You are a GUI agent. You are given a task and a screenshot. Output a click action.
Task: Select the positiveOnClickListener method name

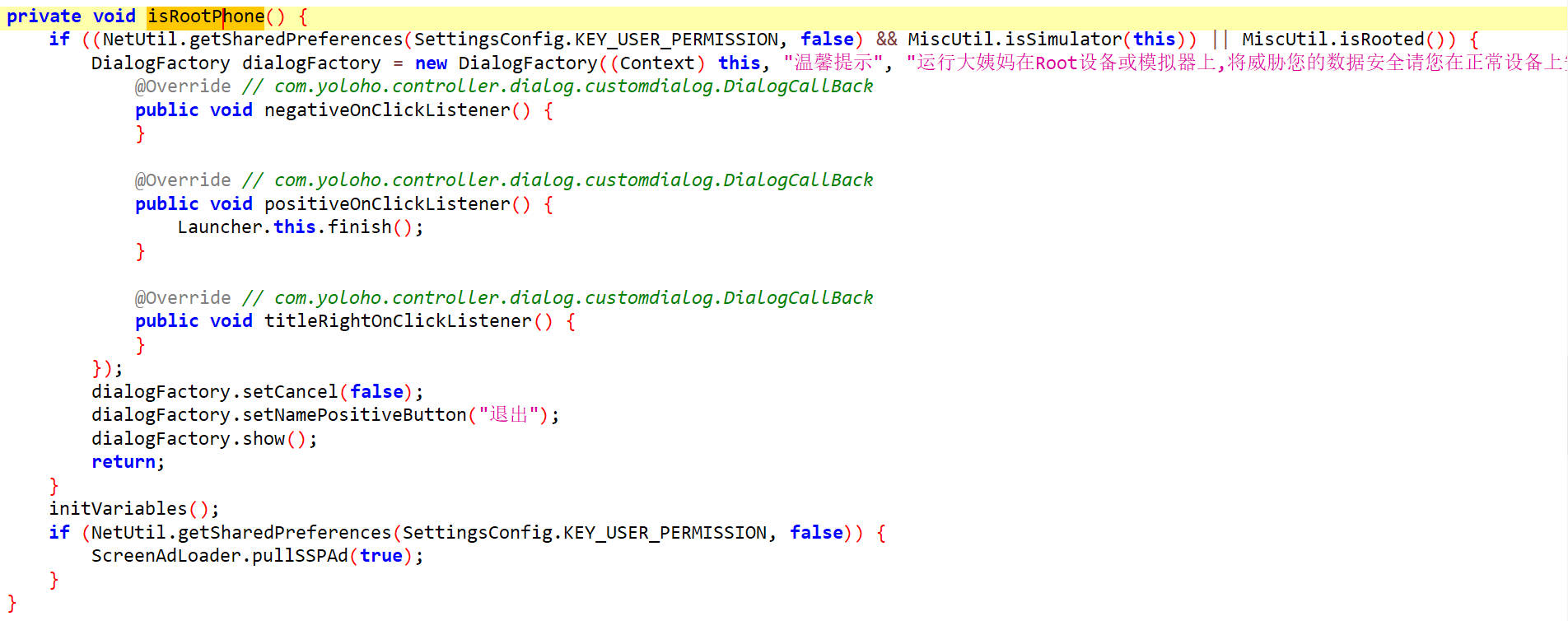pyautogui.click(x=387, y=204)
